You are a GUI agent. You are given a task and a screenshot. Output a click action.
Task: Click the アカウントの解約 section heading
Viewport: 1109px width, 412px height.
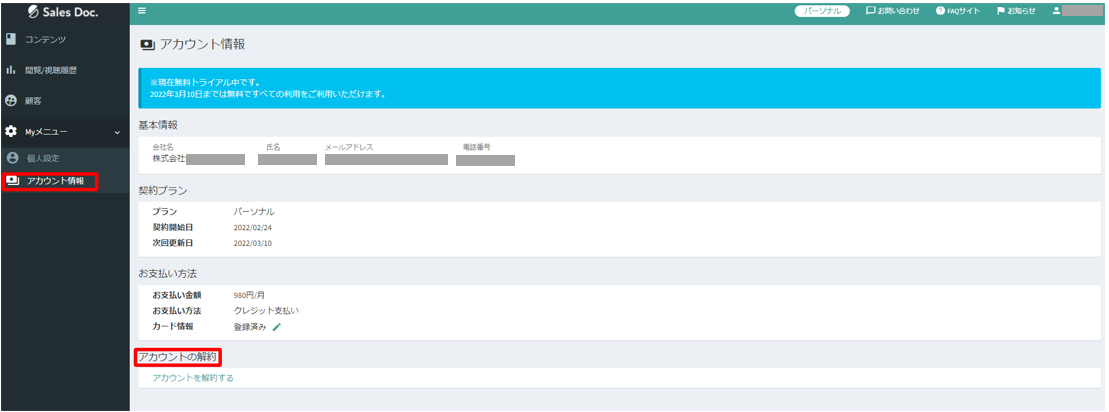[x=177, y=357]
